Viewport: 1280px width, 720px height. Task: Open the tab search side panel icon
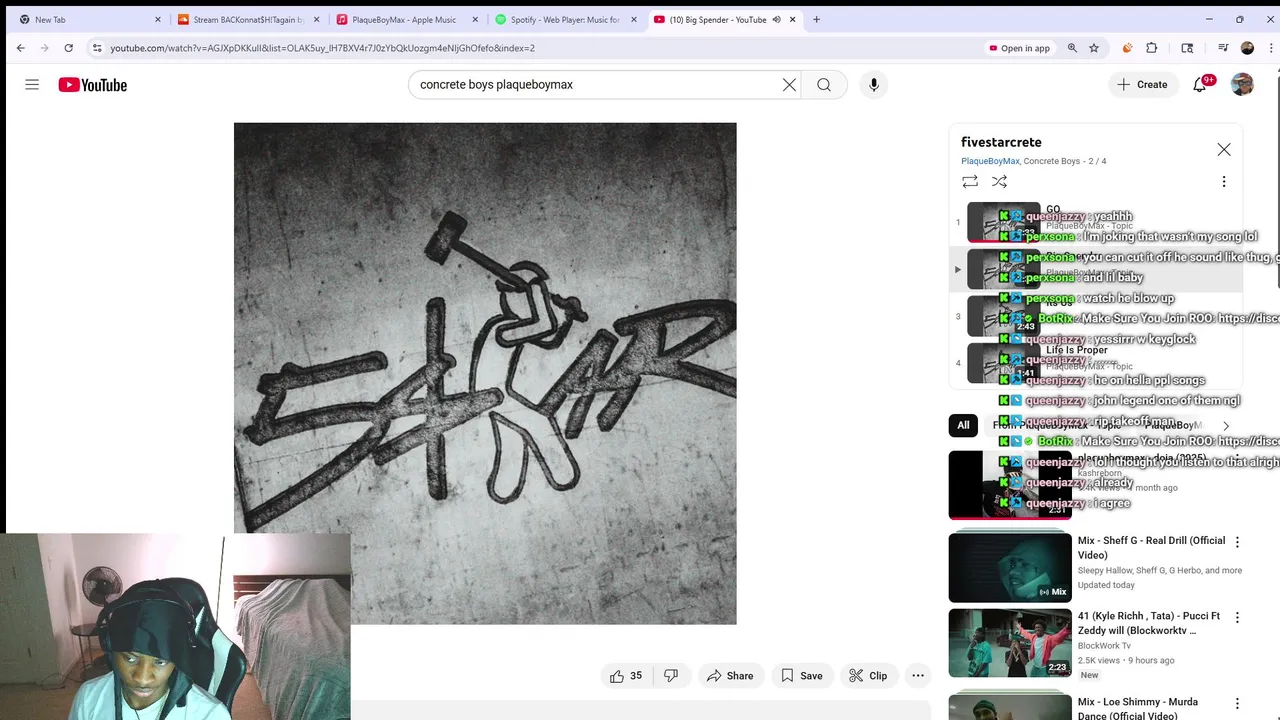tap(1187, 48)
